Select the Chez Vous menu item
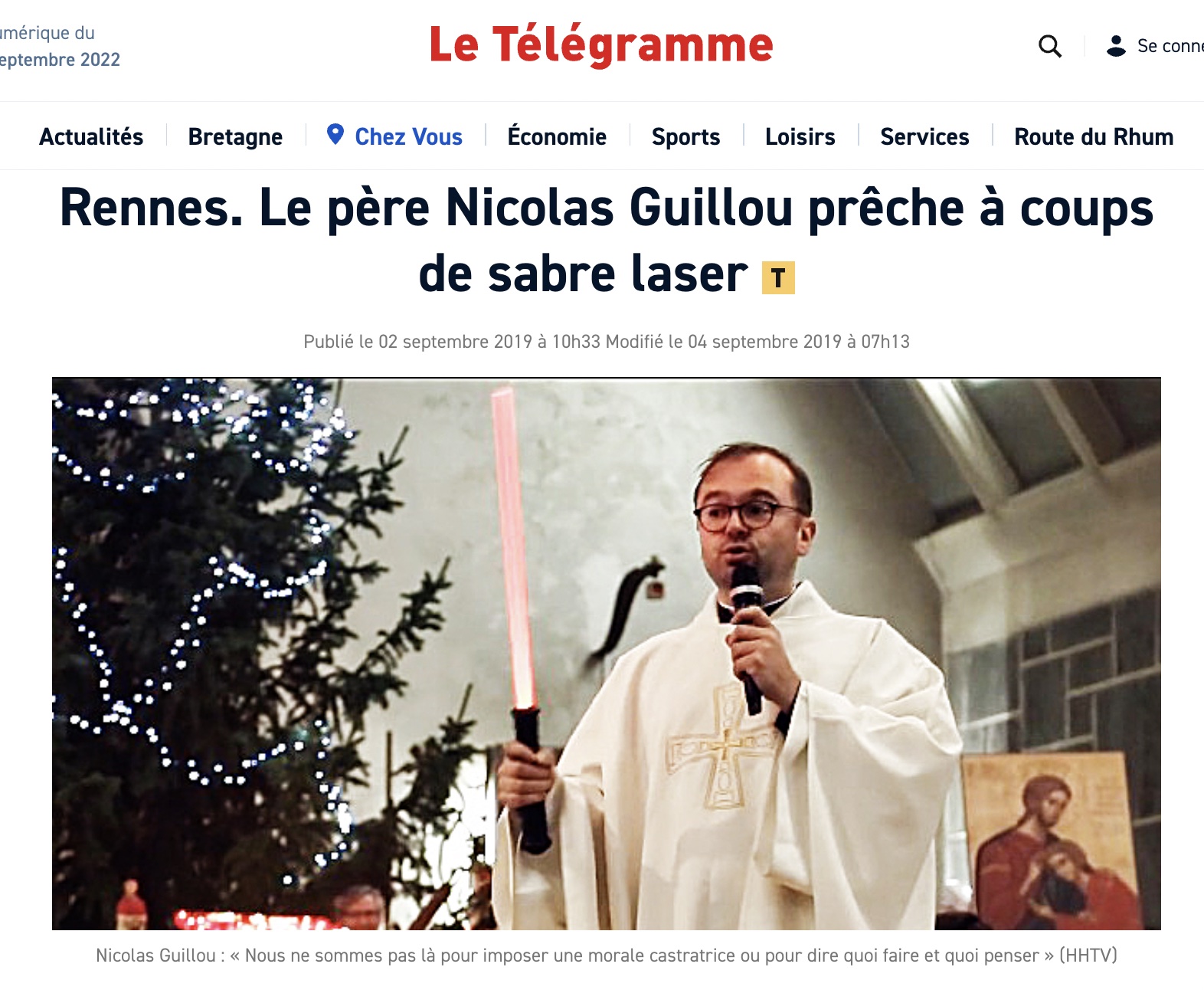Viewport: 1204px width, 990px height. 408,136
